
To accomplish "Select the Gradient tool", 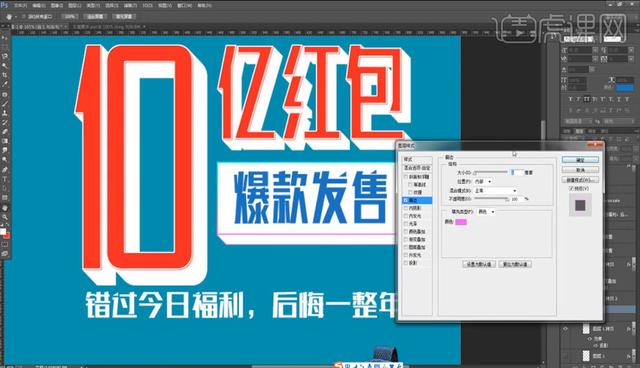I will pos(5,142).
